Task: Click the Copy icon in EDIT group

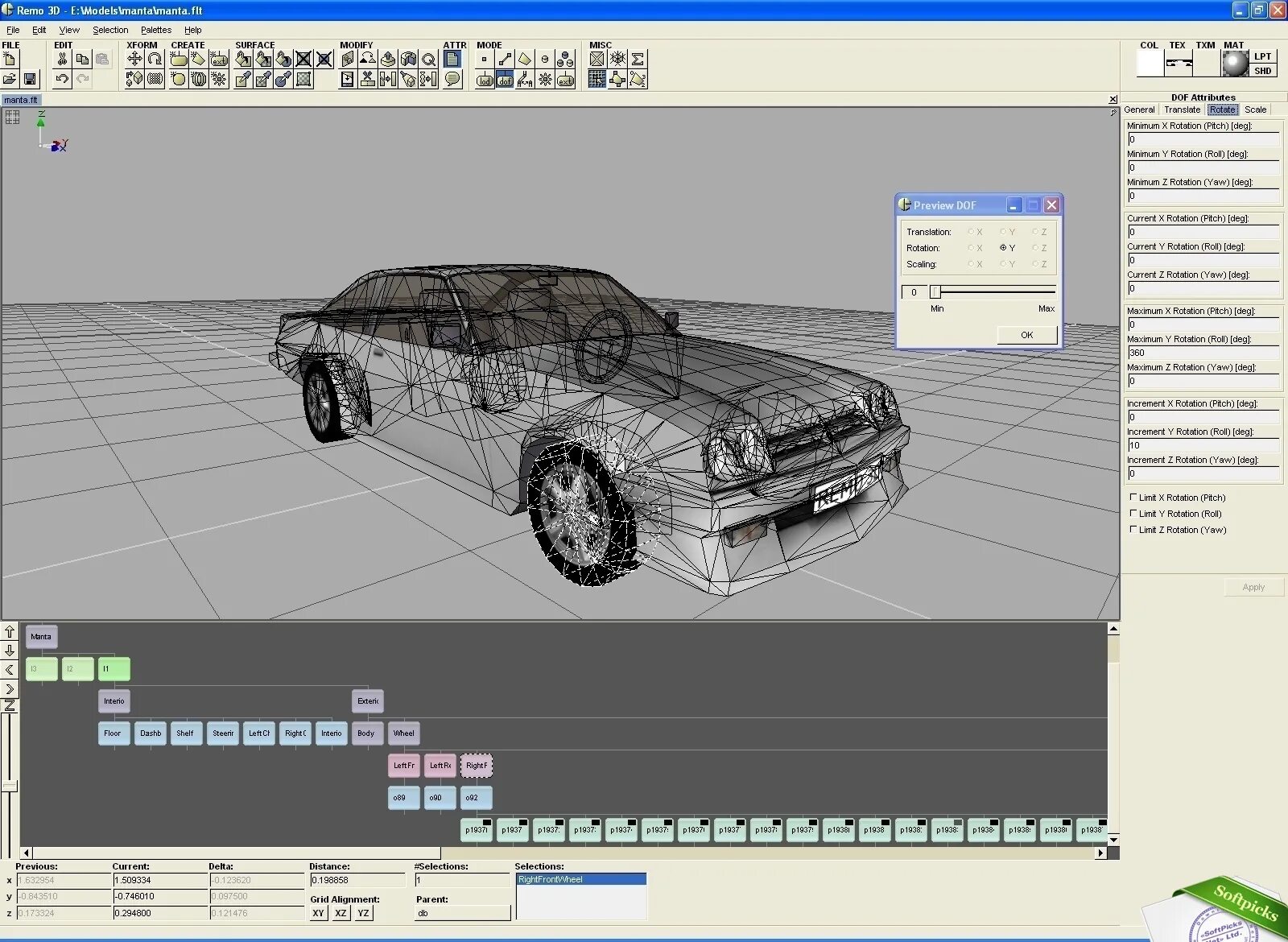Action: point(82,59)
